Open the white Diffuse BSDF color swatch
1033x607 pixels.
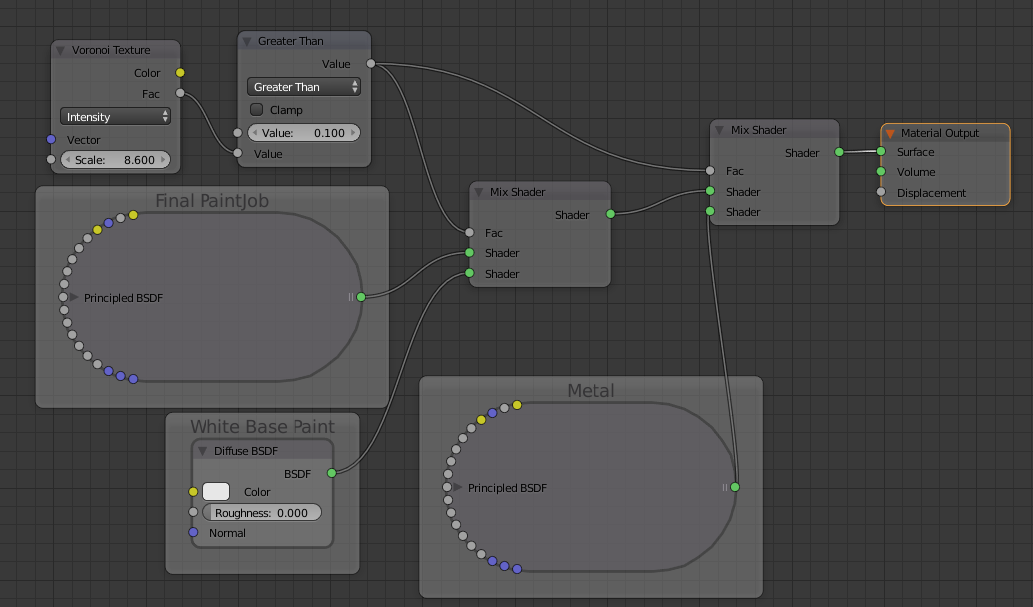pos(215,492)
